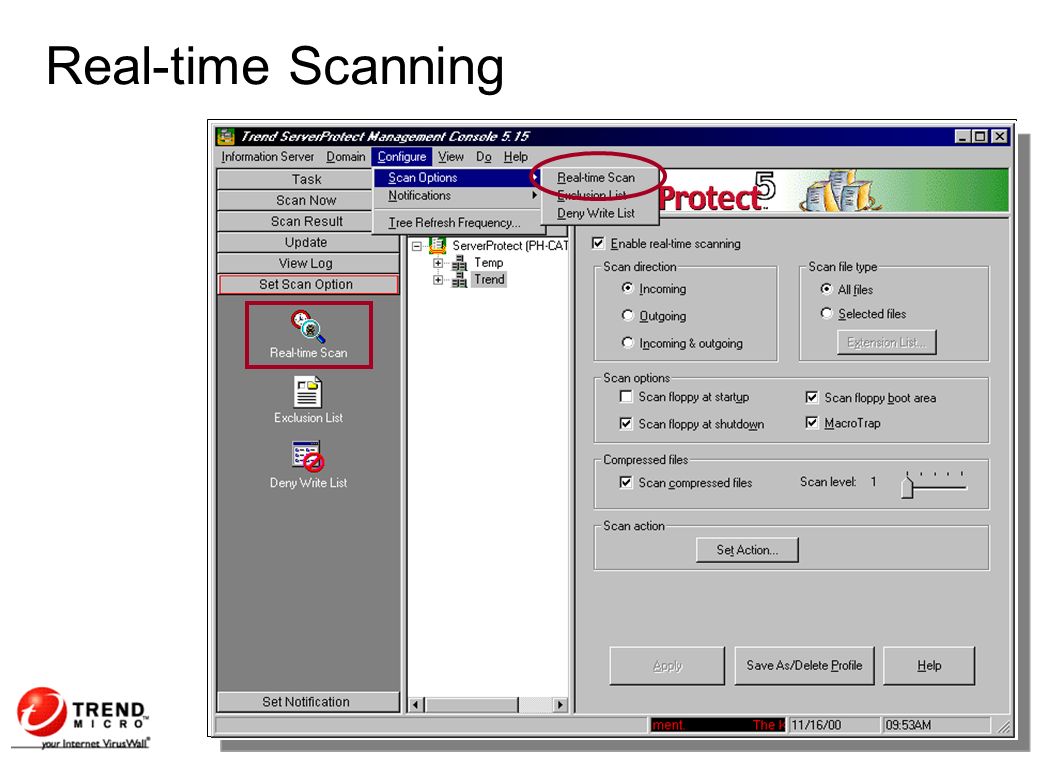The height and width of the screenshot is (768, 1056).
Task: Toggle Scan floppy boot area
Action: coord(812,397)
